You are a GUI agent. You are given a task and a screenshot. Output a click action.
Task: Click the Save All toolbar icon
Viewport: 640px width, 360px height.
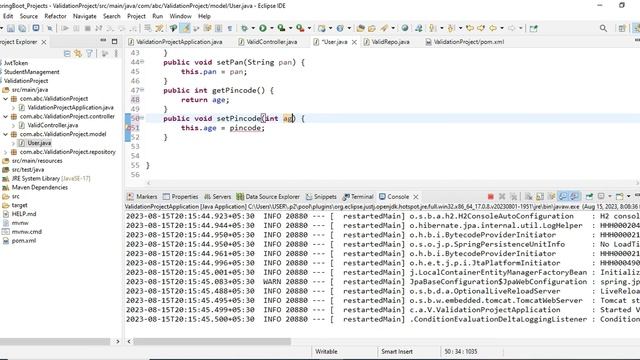pos(22,28)
